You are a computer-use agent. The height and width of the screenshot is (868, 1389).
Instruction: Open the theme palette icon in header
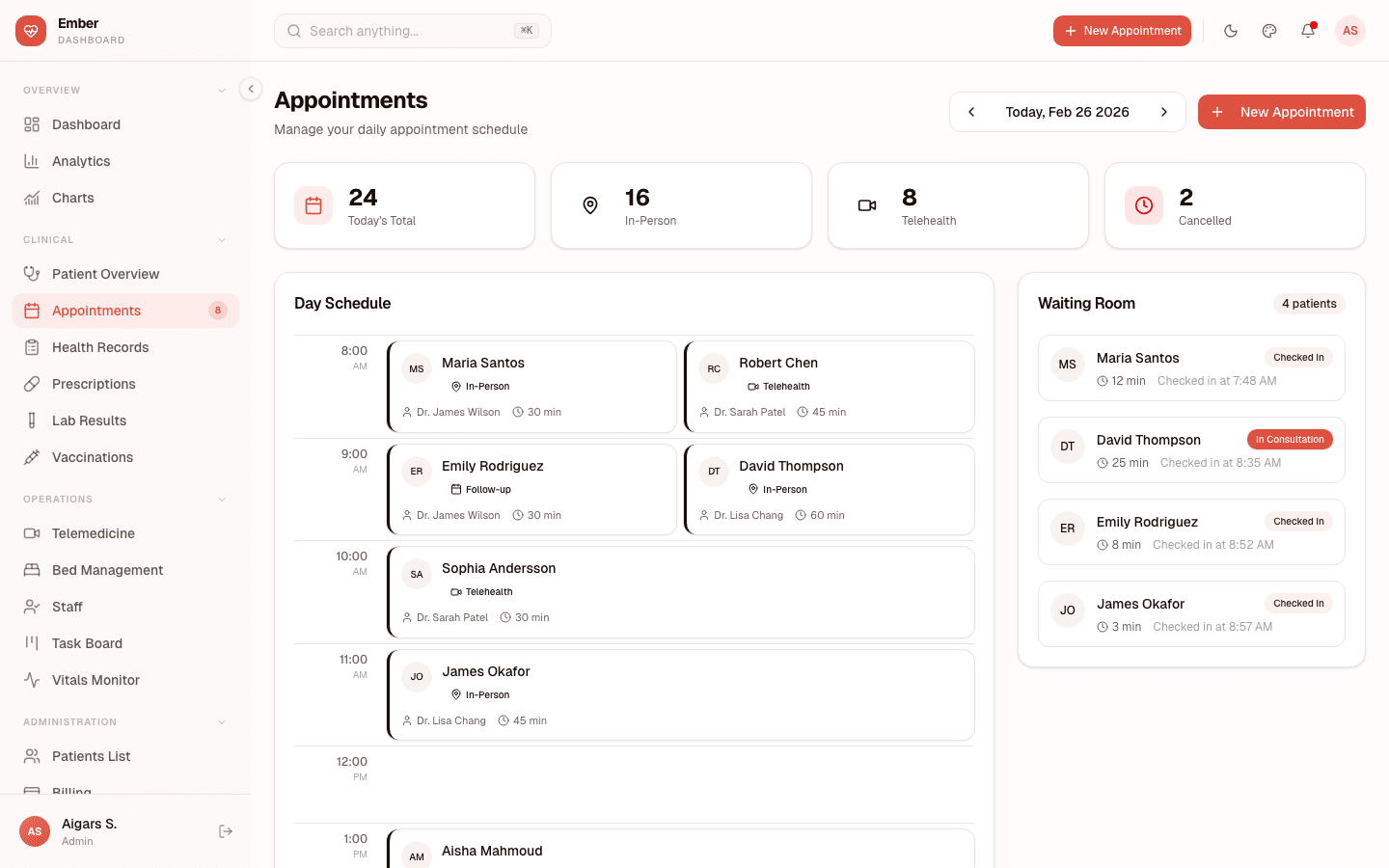tap(1269, 31)
